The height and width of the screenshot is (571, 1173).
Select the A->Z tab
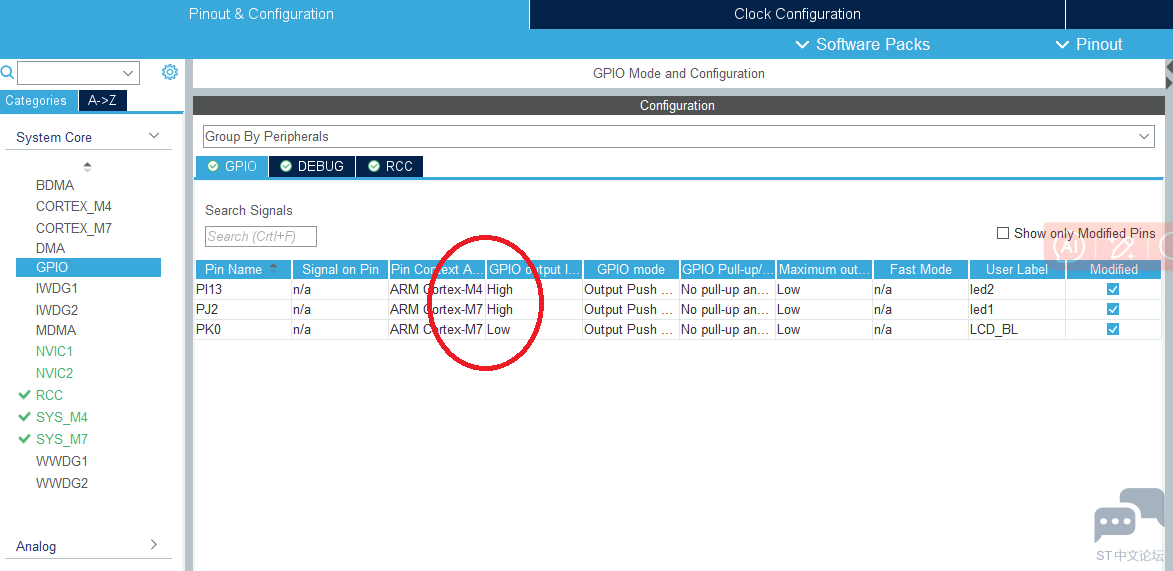[x=102, y=101]
